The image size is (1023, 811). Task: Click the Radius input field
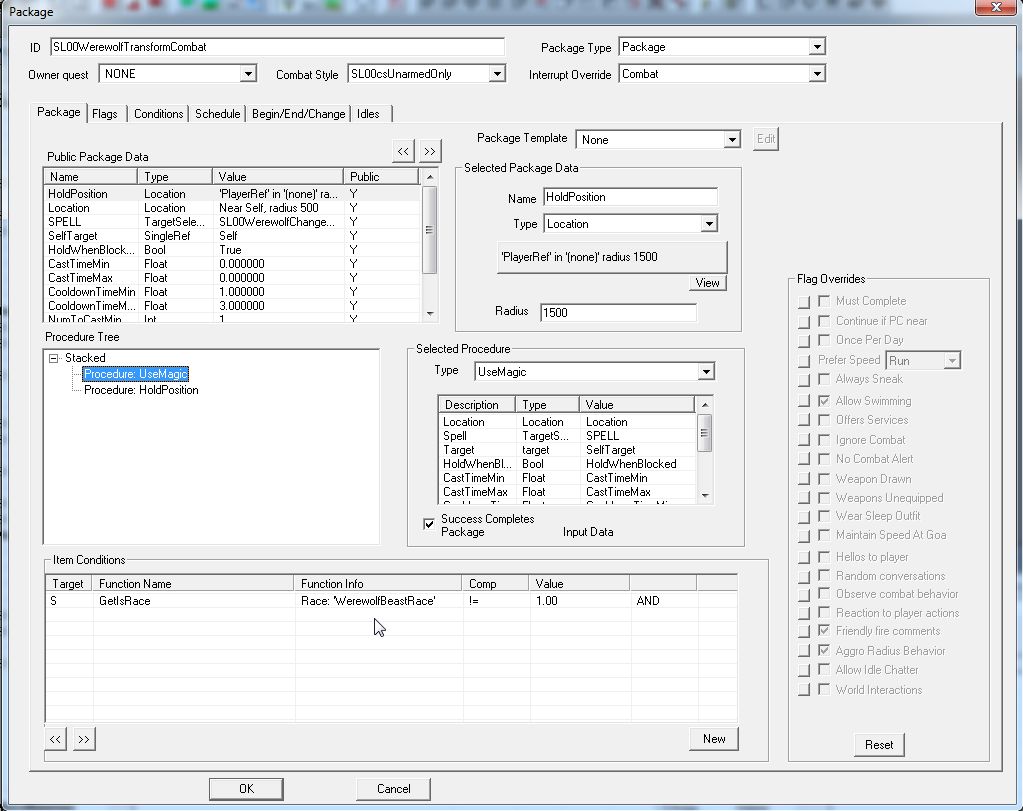tap(618, 313)
